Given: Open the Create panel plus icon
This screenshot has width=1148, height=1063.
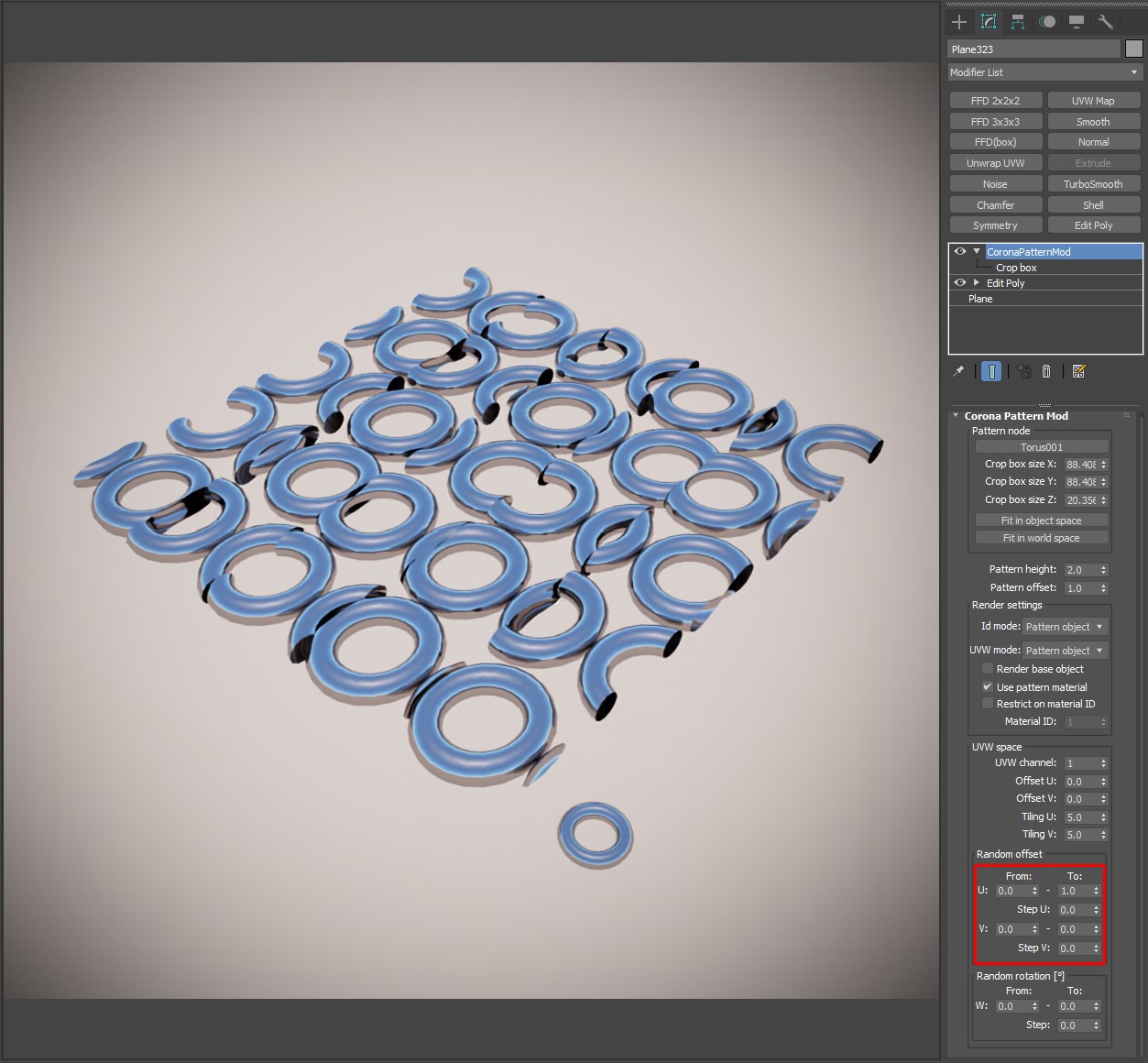Looking at the screenshot, I should tap(959, 22).
